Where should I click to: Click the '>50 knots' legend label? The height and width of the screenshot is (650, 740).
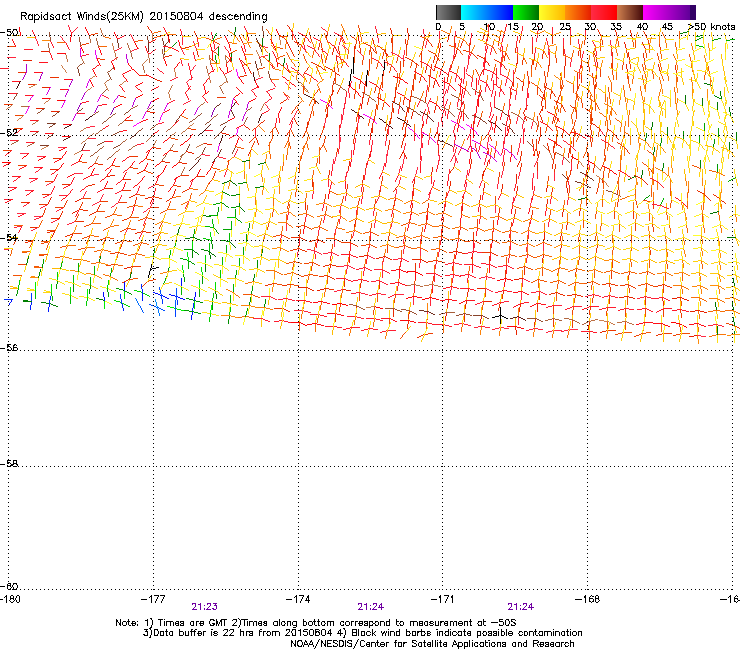[711, 27]
